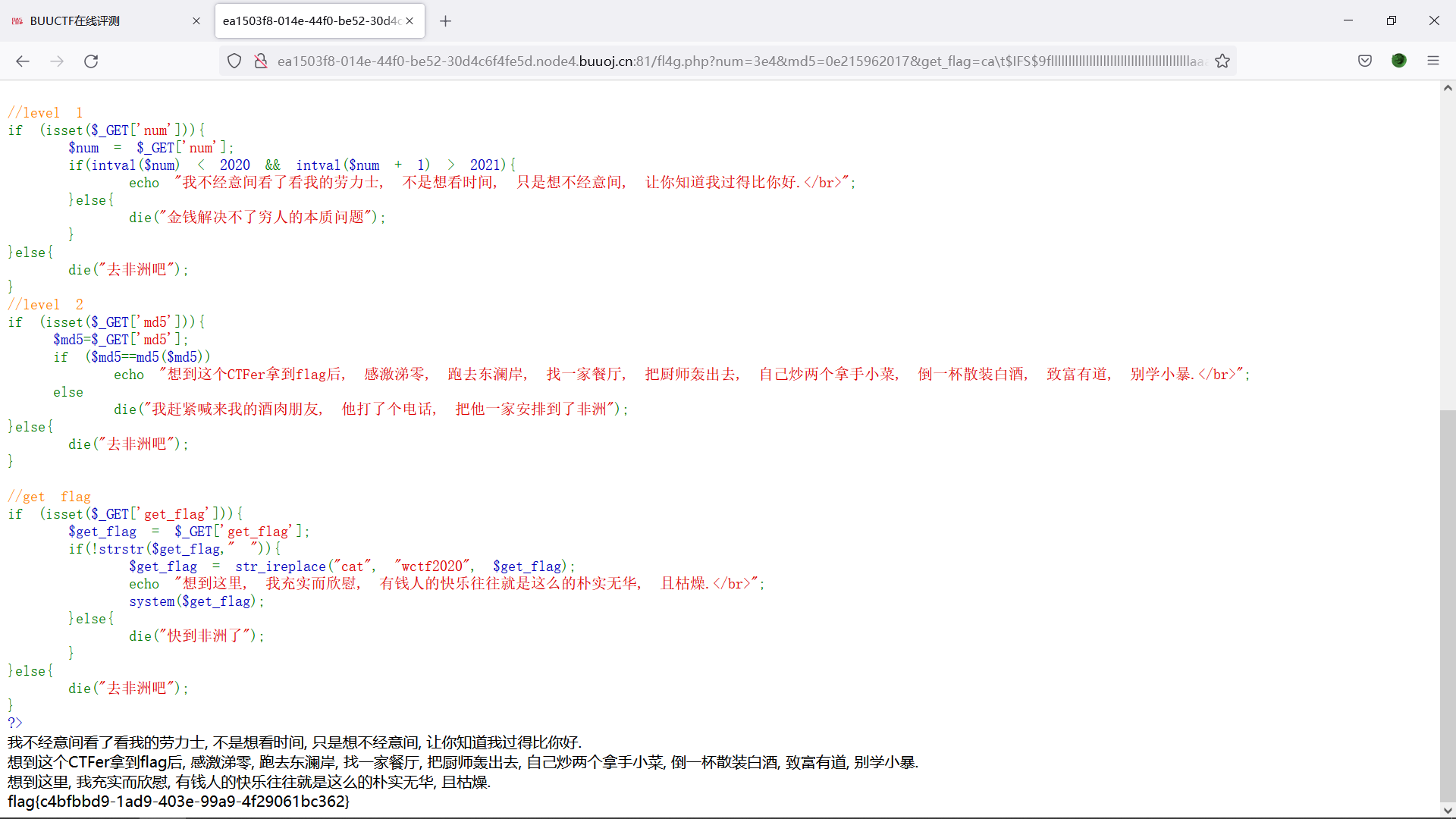Screen dimensions: 1456x819
Task: Reload the current page
Action: coord(91,61)
